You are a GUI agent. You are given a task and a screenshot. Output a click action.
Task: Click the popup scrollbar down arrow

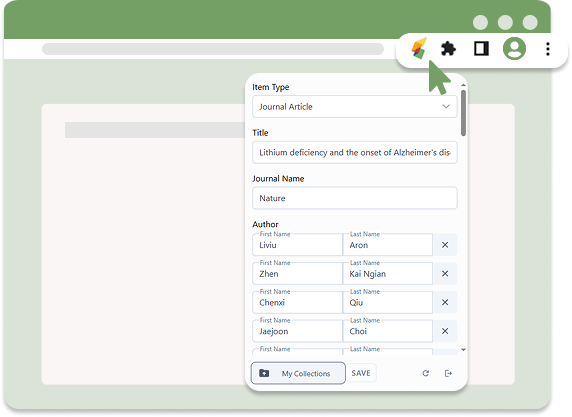tap(463, 350)
